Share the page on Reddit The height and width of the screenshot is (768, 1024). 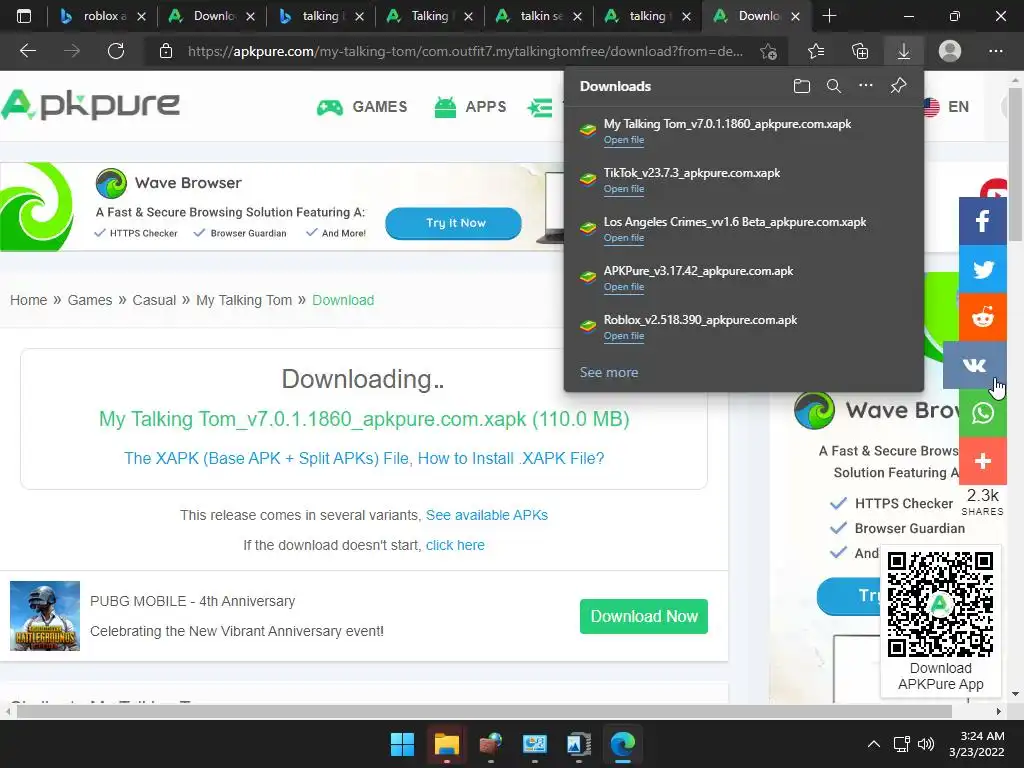983,318
